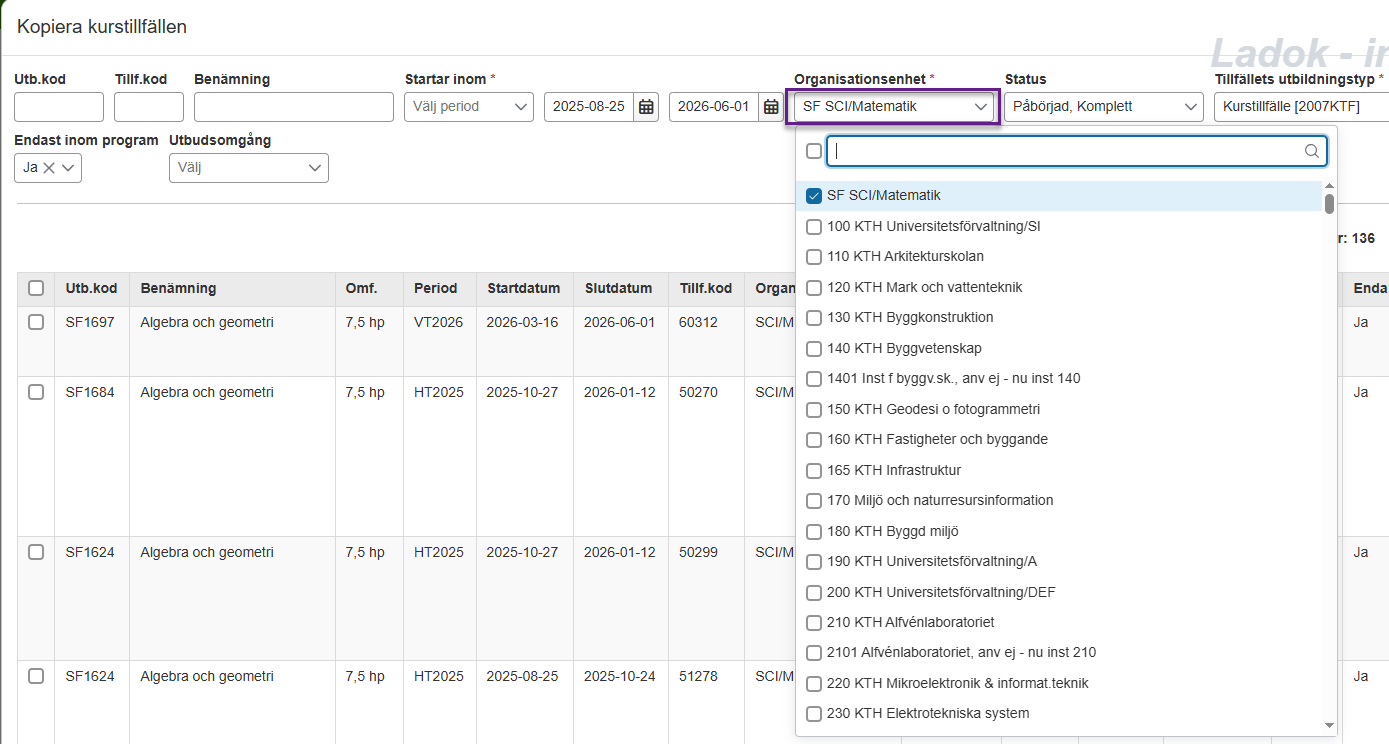Screen dimensions: 1389x744
Task: Click scroll-down arrow in organisation list
Action: [x=1329, y=725]
